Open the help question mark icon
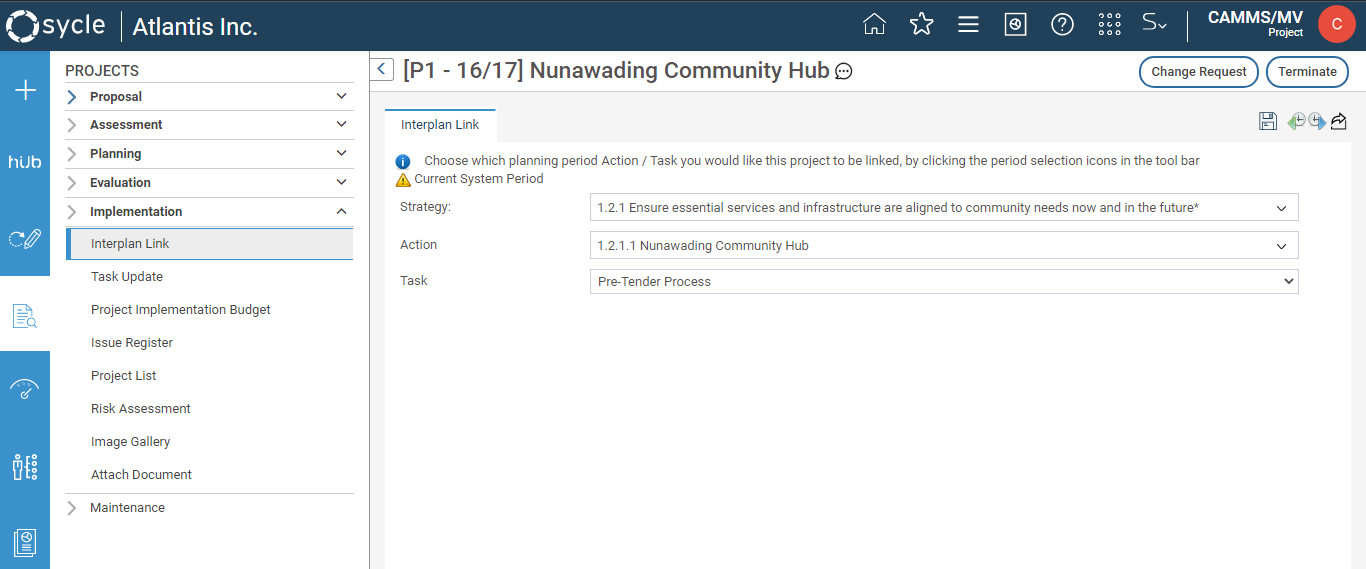The width and height of the screenshot is (1366, 569). pos(1062,25)
